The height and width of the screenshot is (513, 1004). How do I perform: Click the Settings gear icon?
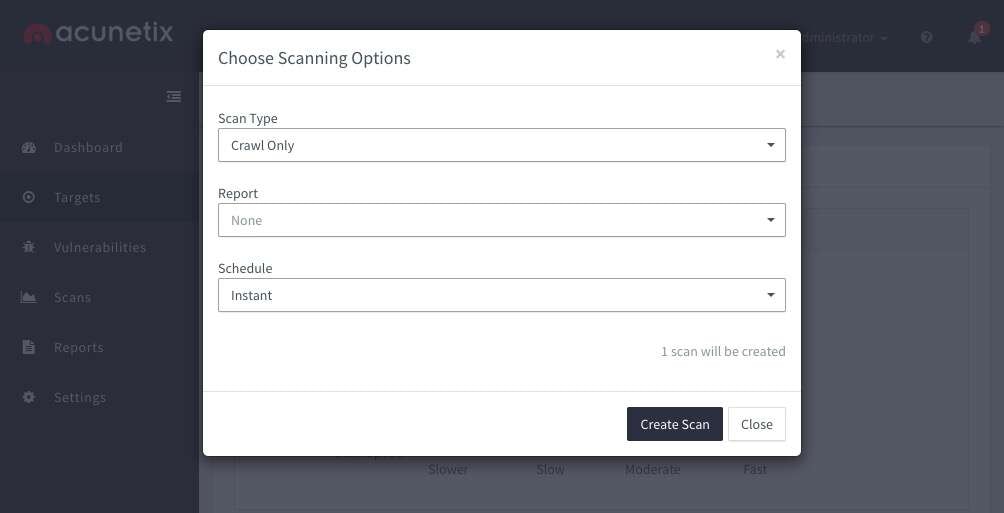(29, 397)
